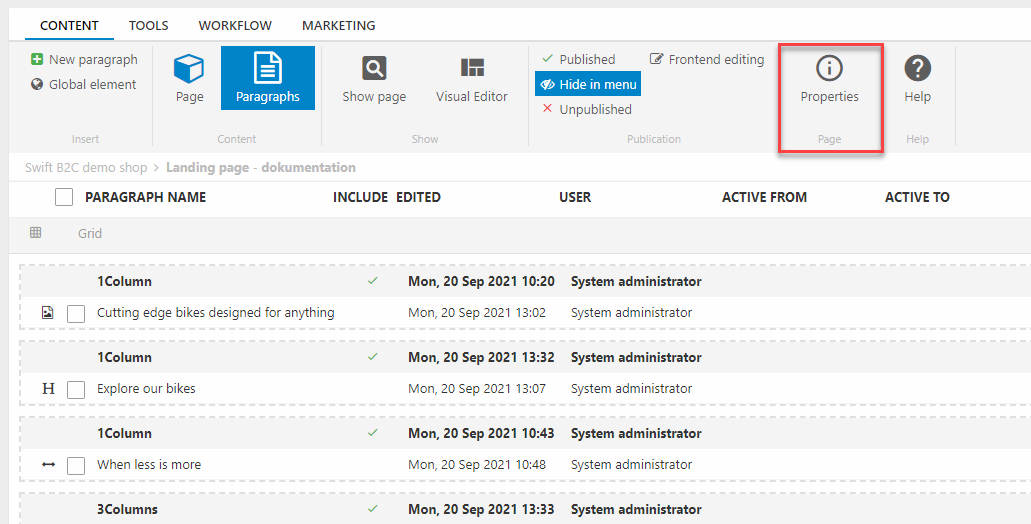Open the Swift B2C demo shop breadcrumb
Screen dimensions: 1031x524
click(x=86, y=168)
